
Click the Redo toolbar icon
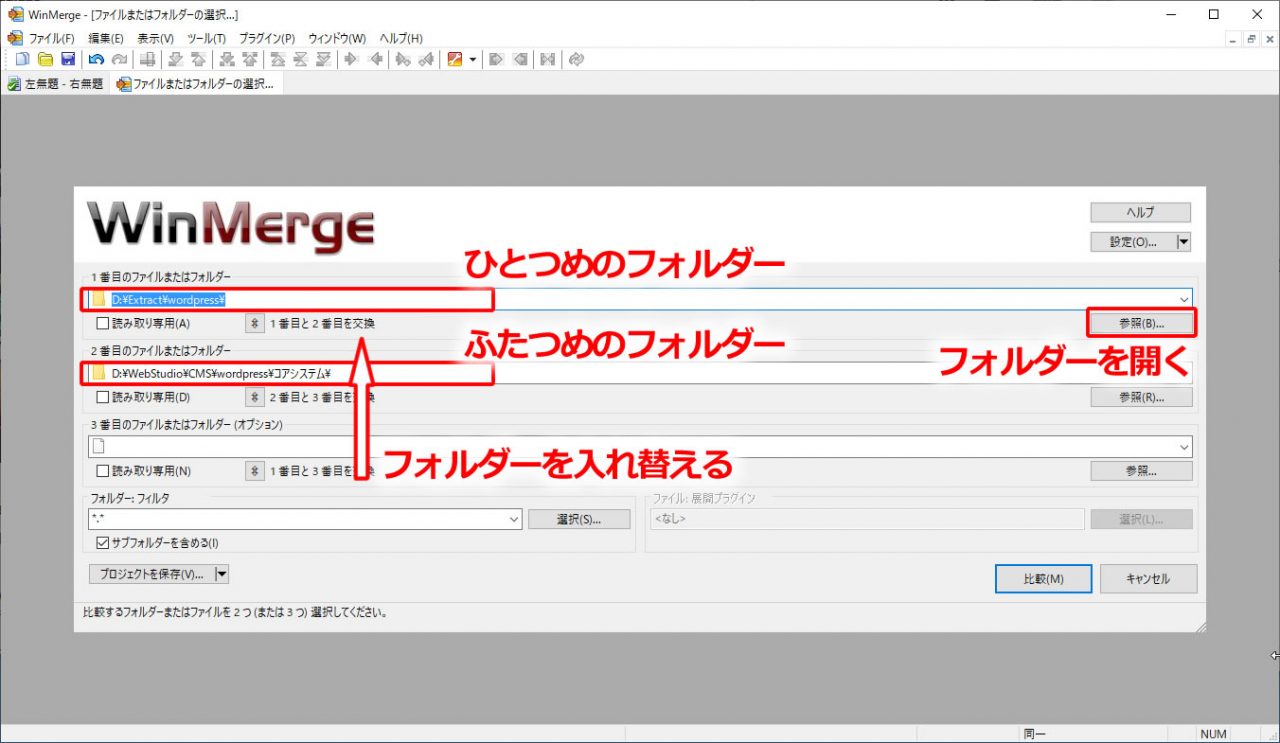click(x=120, y=59)
